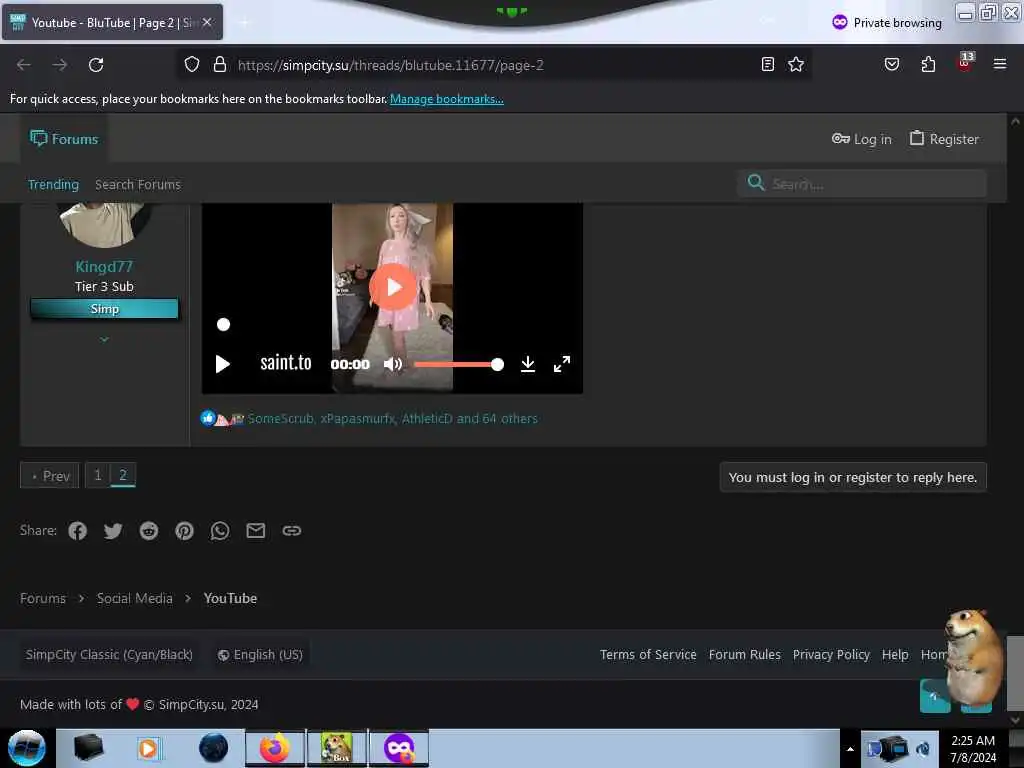Click the large orange play button on video
The image size is (1024, 768).
392,287
